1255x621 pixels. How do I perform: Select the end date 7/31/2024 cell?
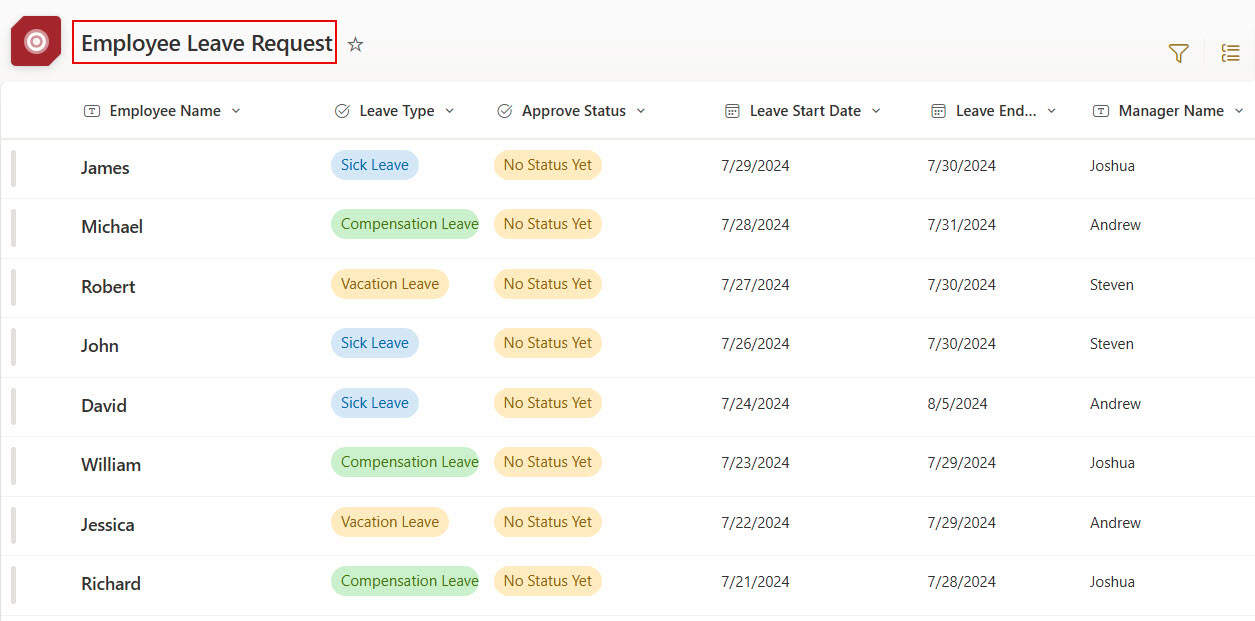pos(961,225)
